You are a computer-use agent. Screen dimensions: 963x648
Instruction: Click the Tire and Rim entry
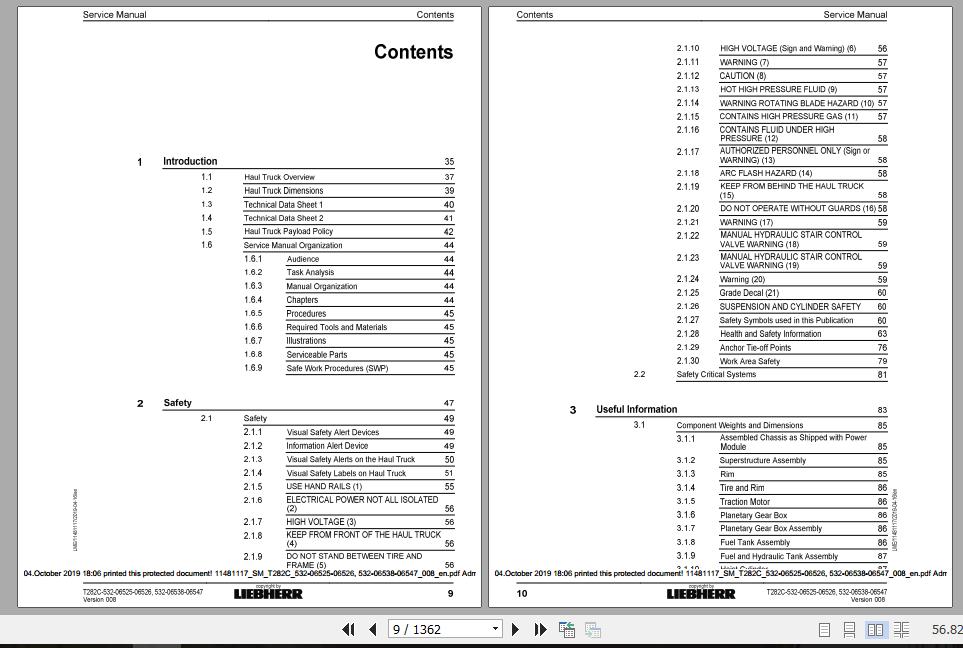coord(743,488)
